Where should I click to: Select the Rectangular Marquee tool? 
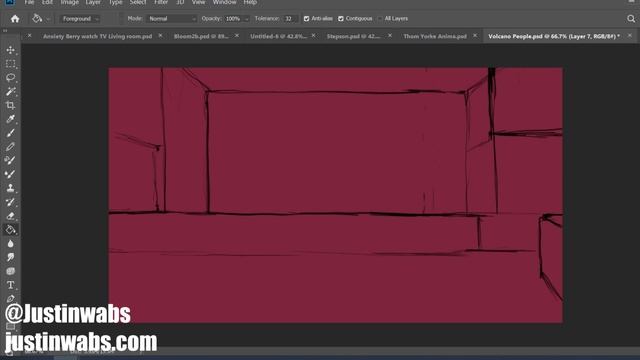11,64
